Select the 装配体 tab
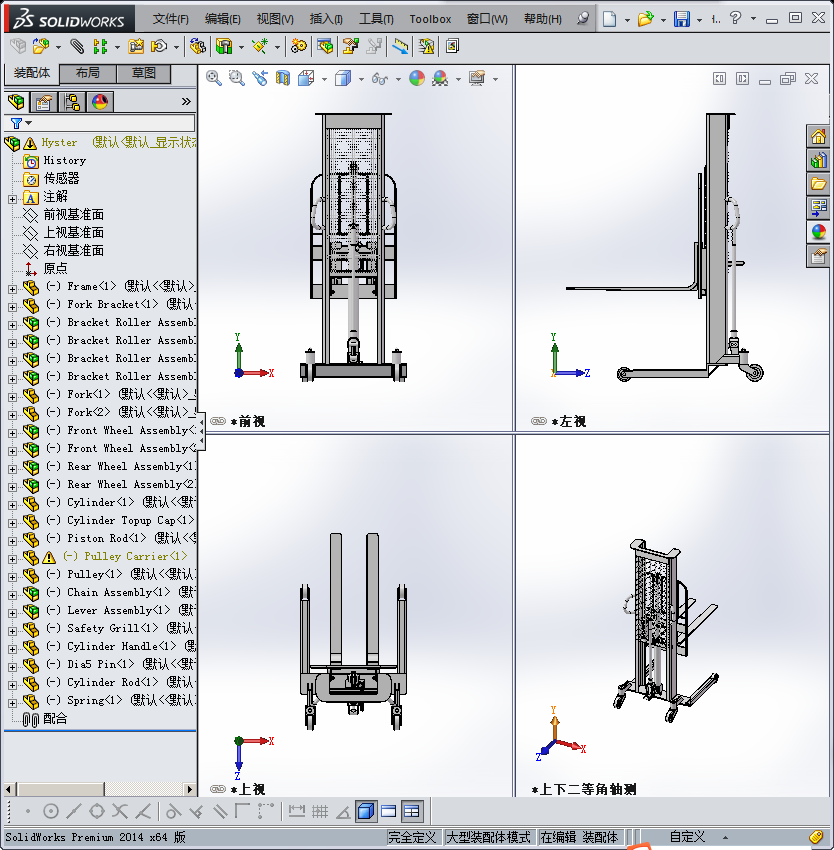 [31, 73]
